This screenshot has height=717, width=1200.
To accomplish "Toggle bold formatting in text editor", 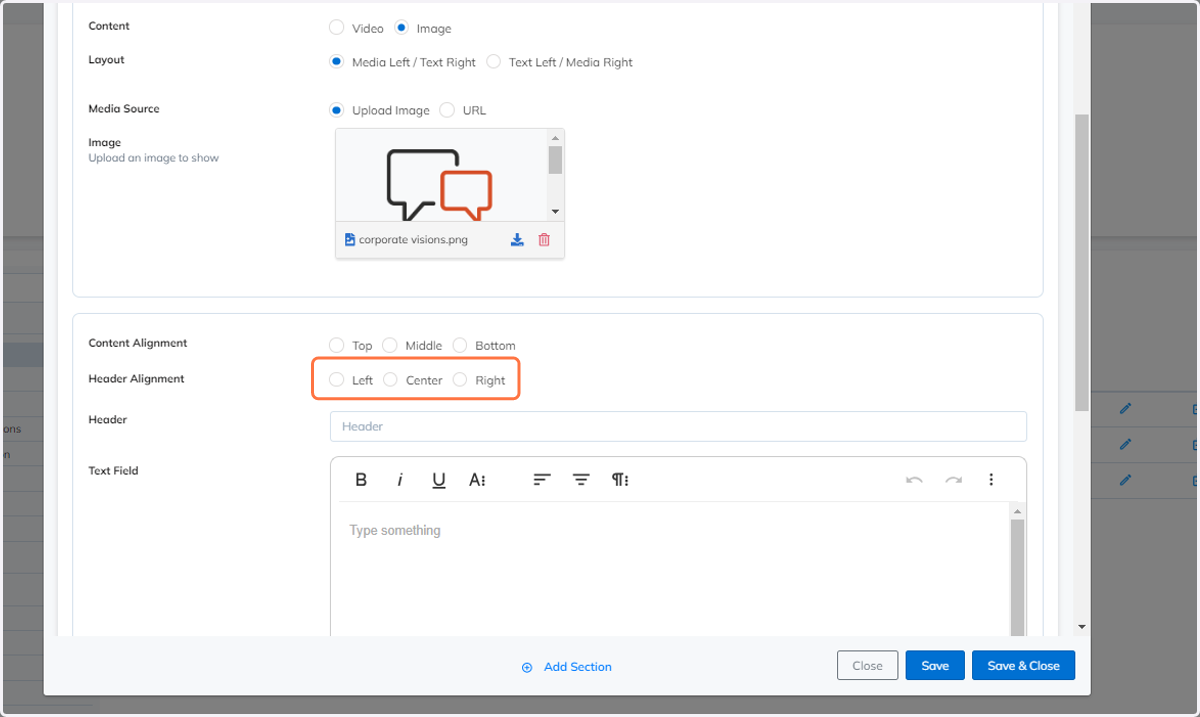I will [361, 480].
